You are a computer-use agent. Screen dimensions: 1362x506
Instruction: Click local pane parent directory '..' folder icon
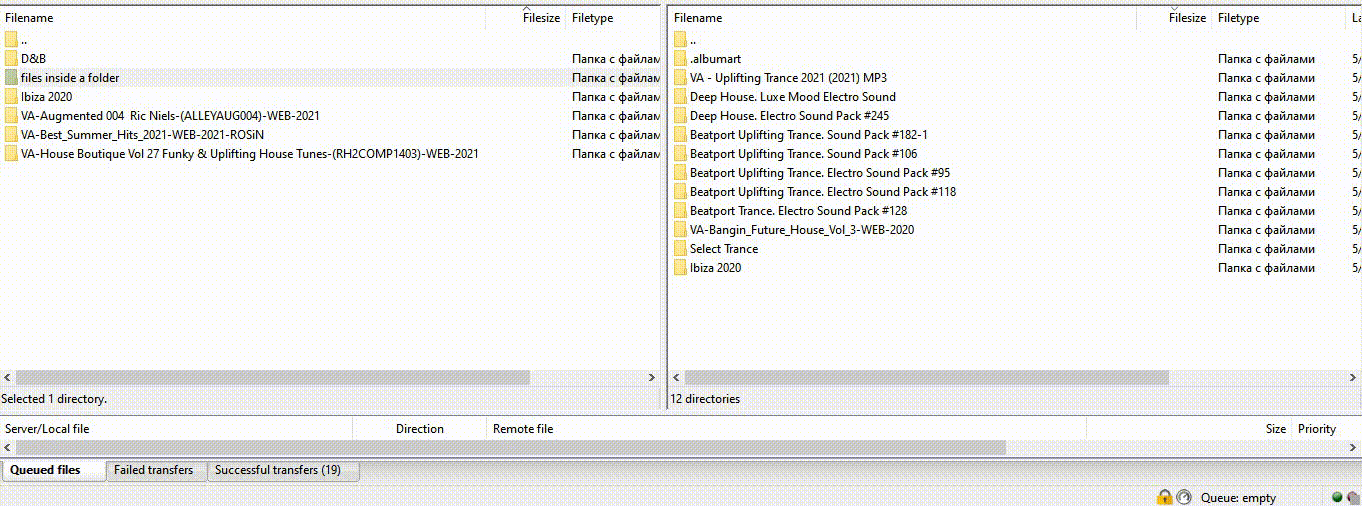[x=11, y=40]
